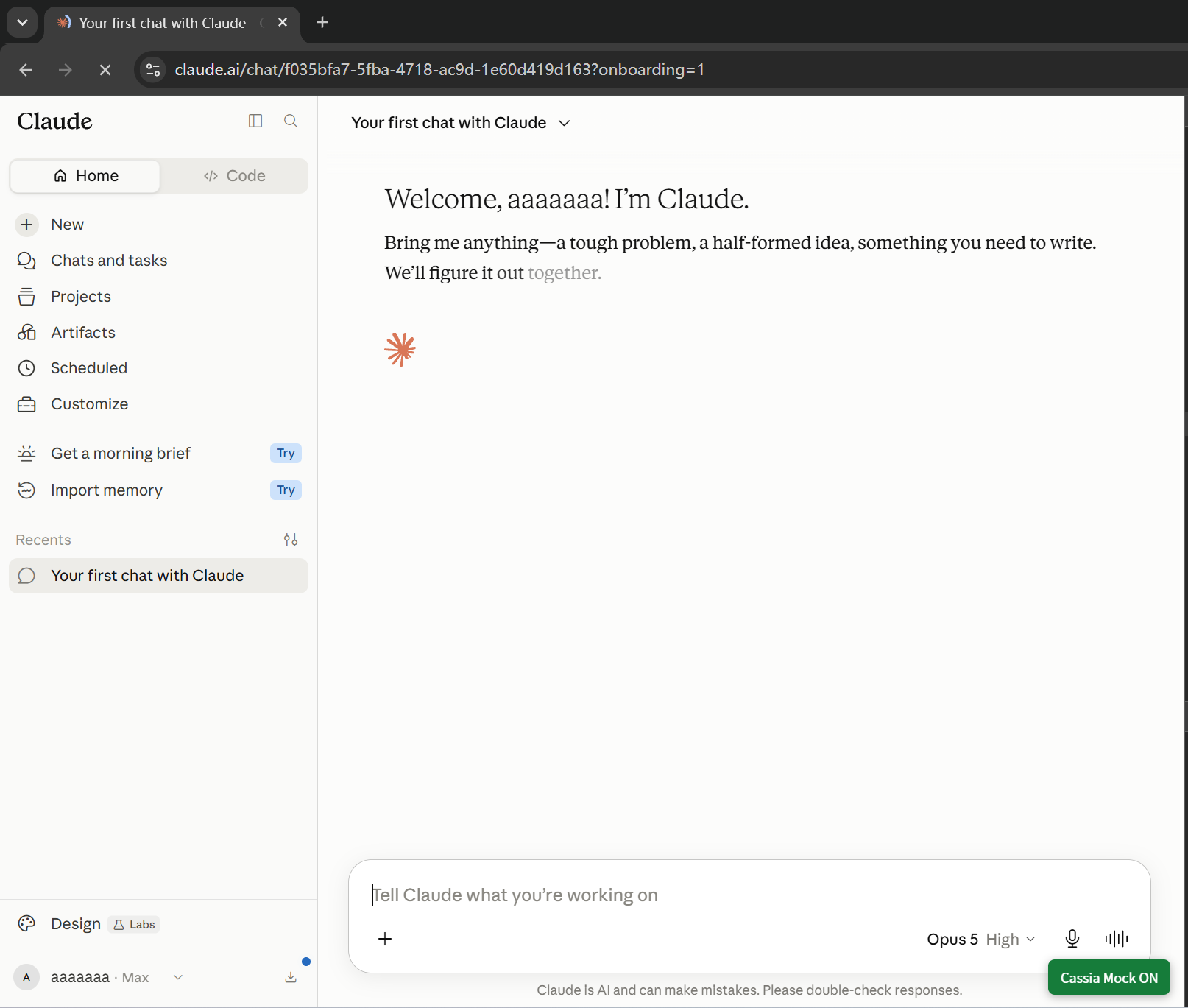Screen dimensions: 1188x1008
Task: Switch to the Code tab
Action: 234,176
